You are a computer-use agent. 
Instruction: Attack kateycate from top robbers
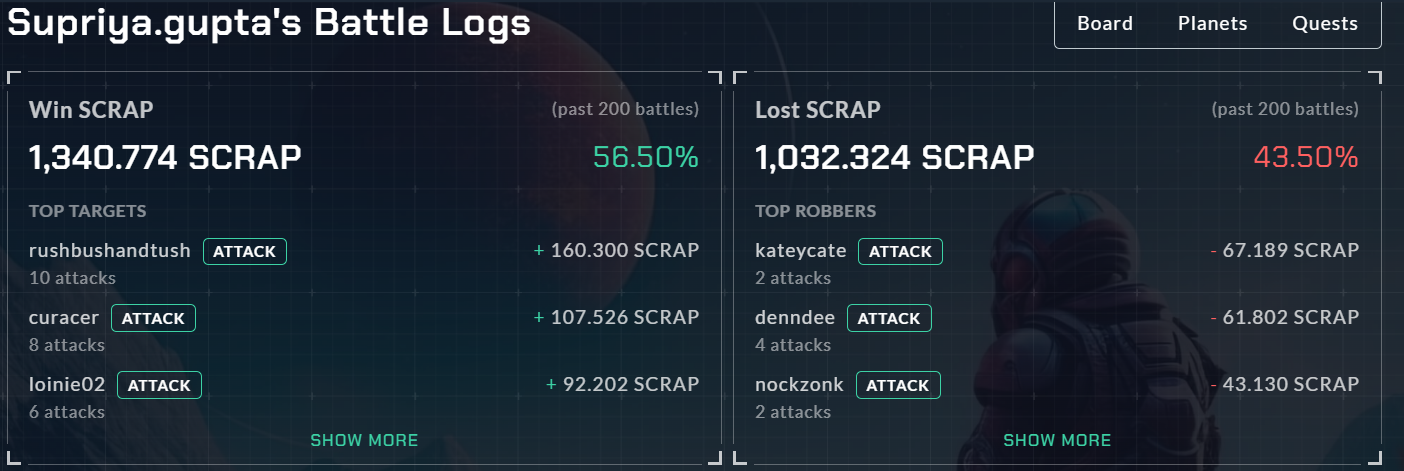900,251
